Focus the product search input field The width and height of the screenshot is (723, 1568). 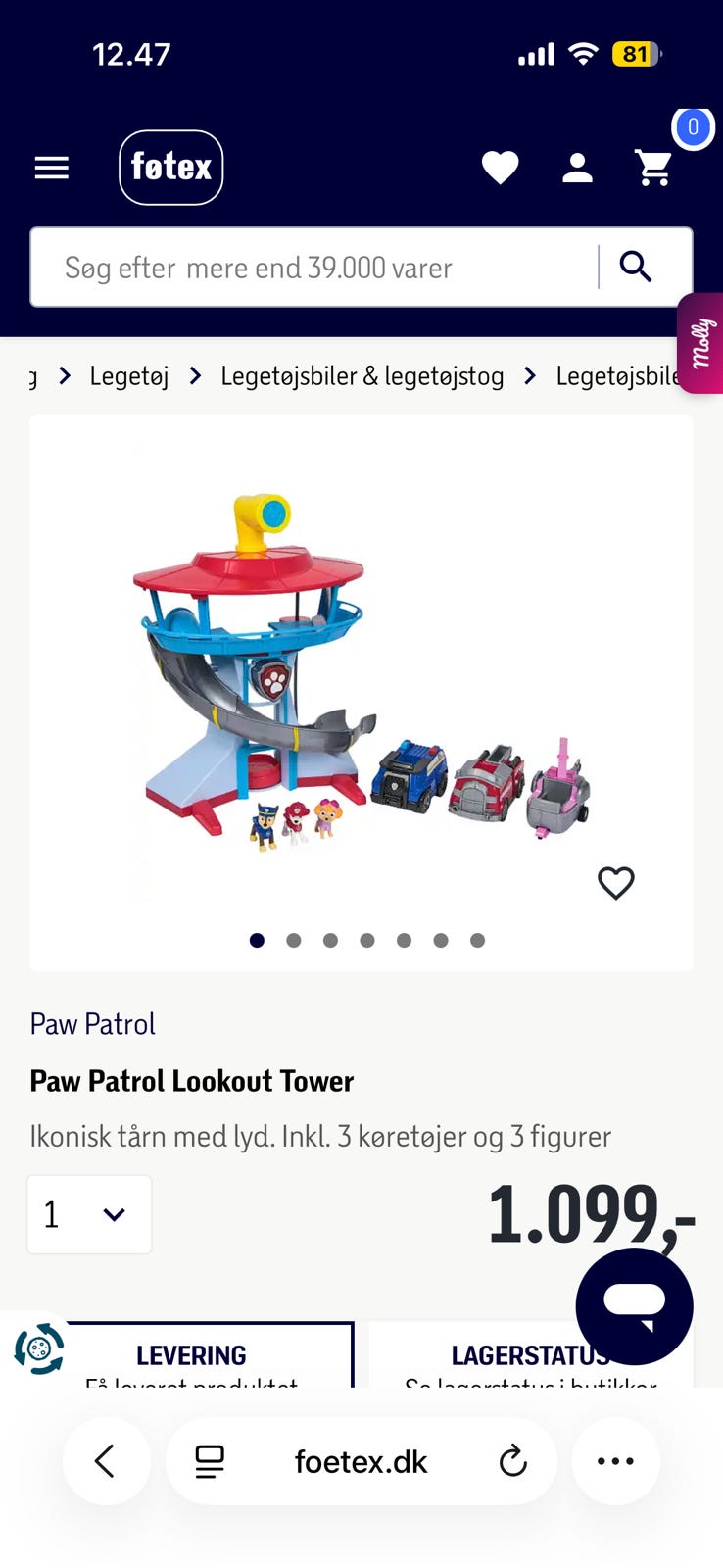pyautogui.click(x=313, y=268)
